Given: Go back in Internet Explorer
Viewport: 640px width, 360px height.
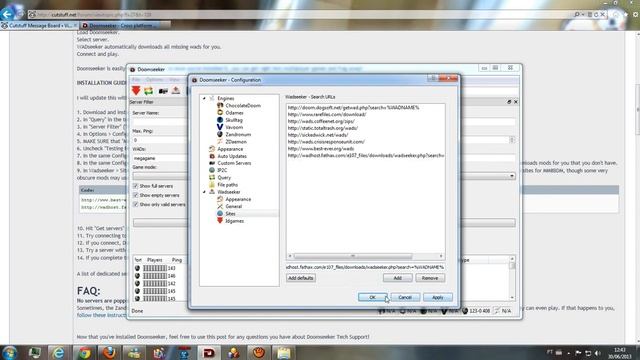Looking at the screenshot, I should 7,14.
